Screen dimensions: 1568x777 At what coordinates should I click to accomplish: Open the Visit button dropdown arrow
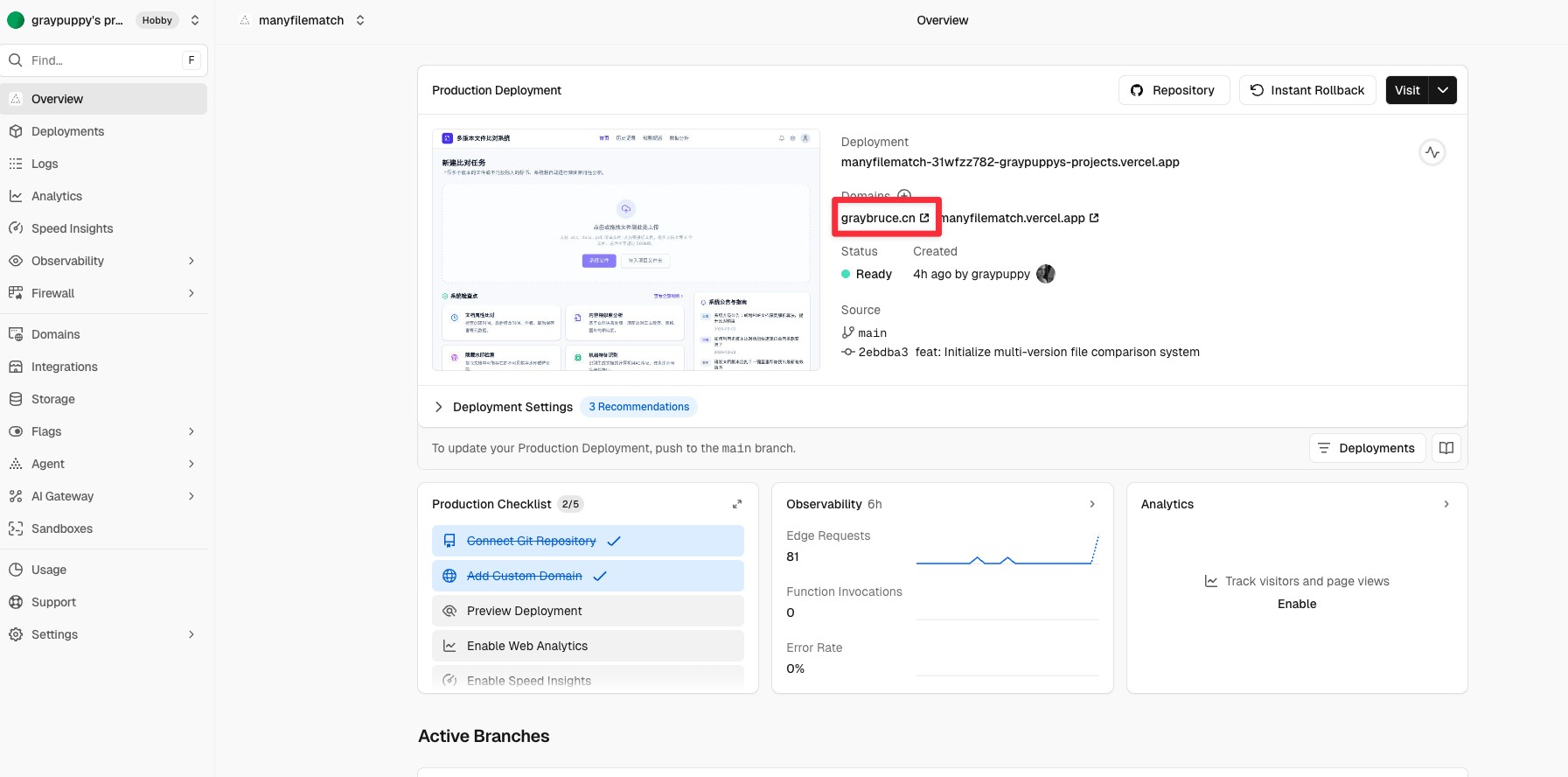coord(1443,90)
